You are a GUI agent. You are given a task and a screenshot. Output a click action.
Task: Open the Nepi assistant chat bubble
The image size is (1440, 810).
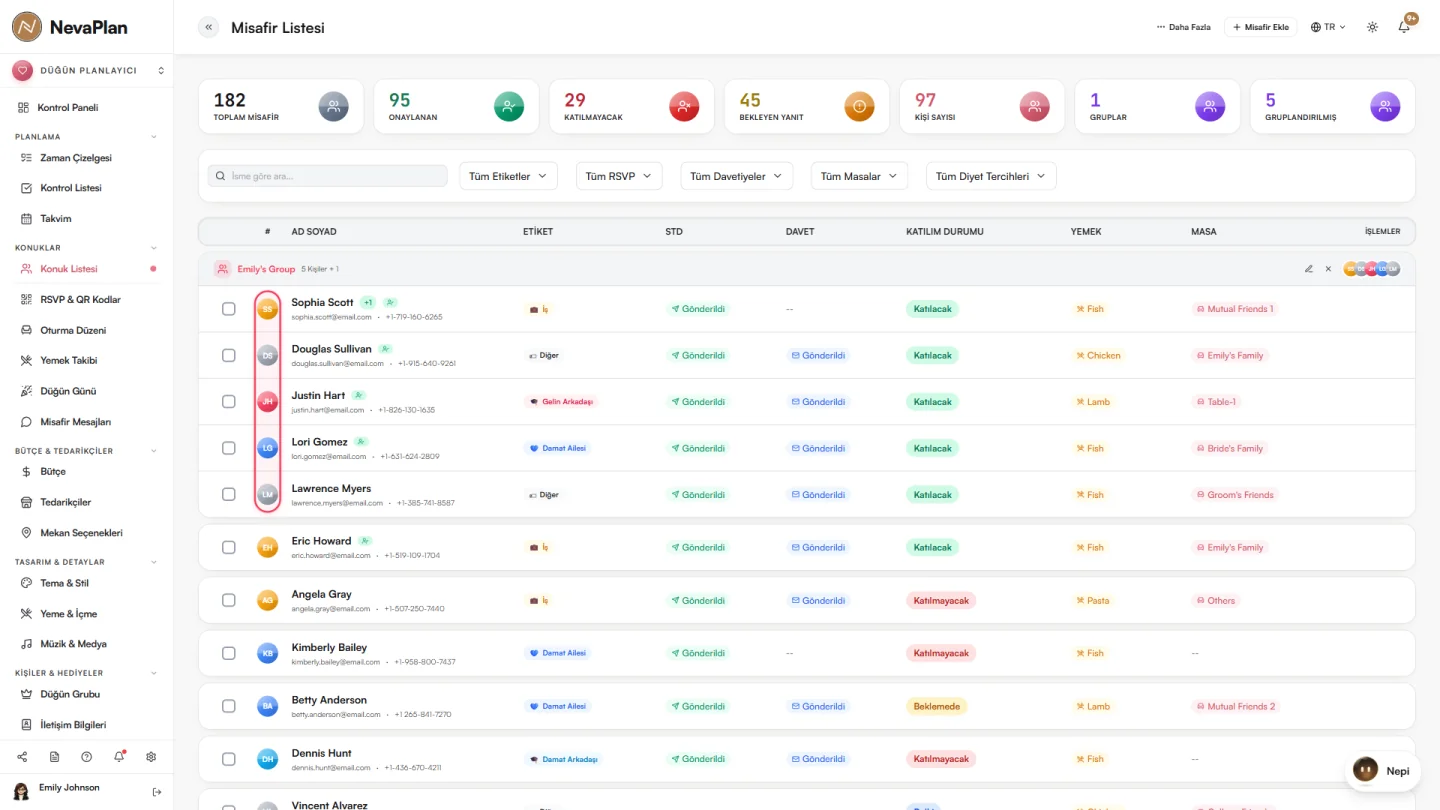click(x=1382, y=771)
